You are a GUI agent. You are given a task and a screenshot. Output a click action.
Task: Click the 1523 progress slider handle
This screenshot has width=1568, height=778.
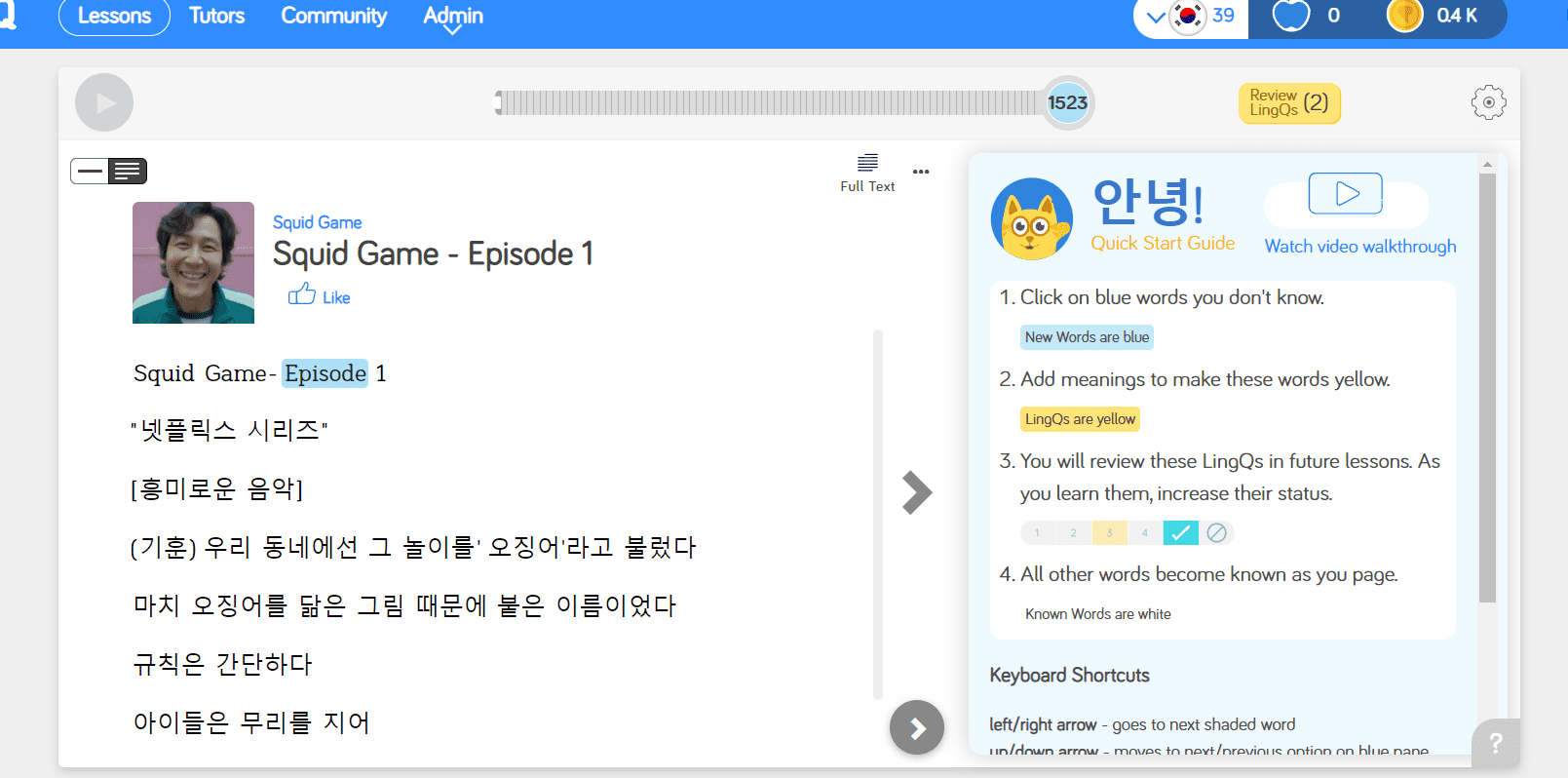tap(1067, 102)
